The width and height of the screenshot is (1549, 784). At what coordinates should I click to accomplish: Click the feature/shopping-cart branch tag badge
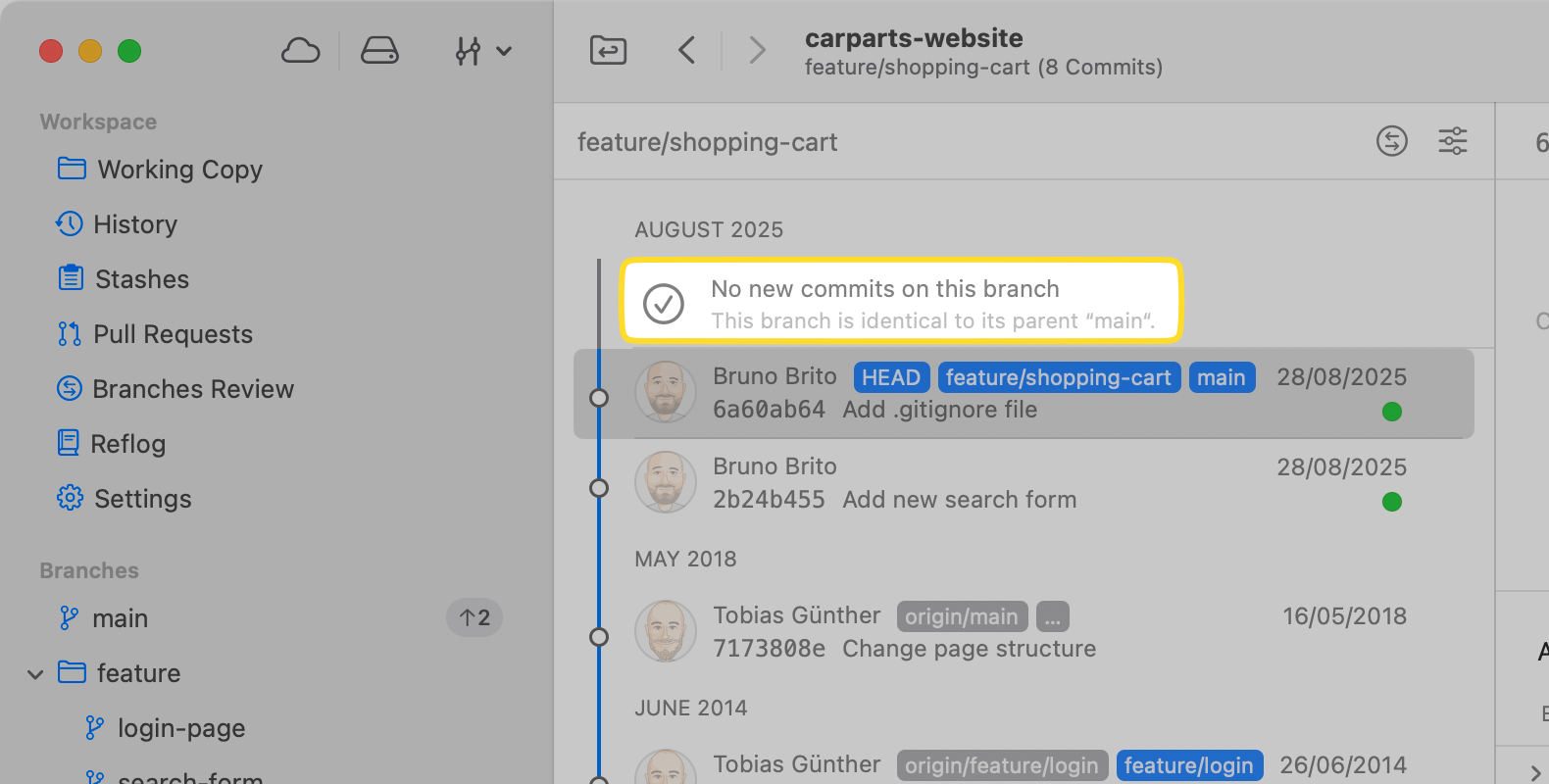click(x=1058, y=377)
